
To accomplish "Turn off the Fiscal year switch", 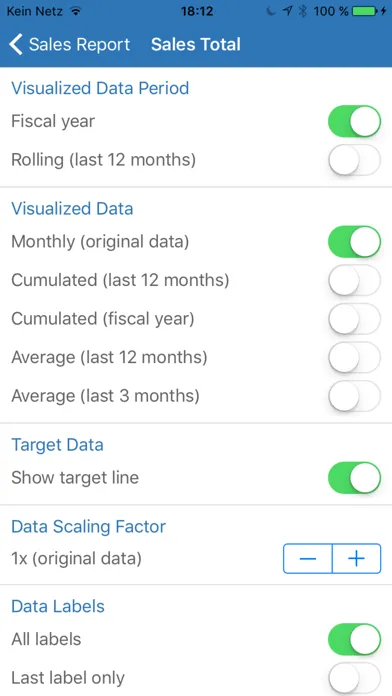I will [354, 121].
